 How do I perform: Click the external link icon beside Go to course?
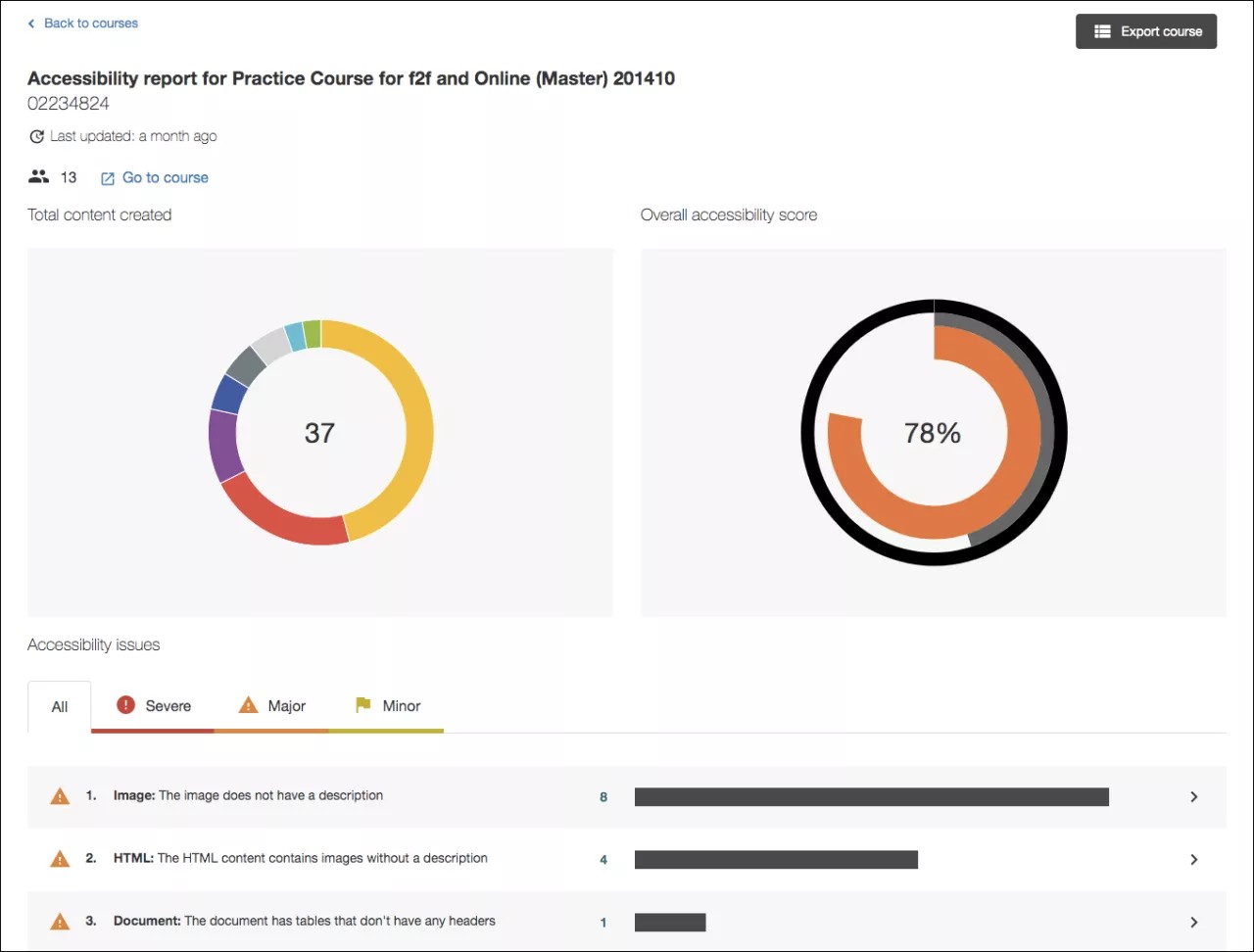click(x=108, y=178)
